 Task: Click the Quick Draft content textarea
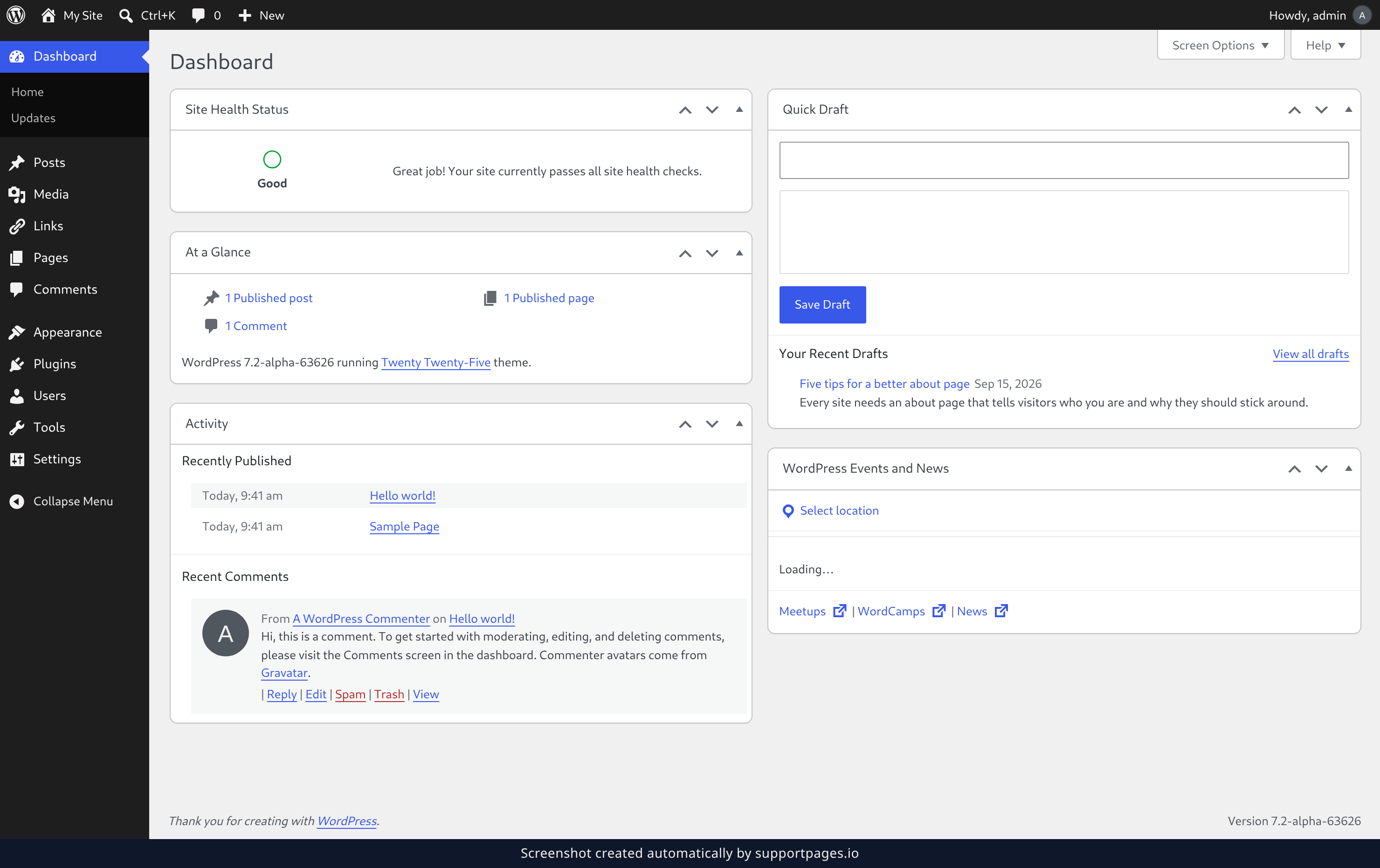click(x=1063, y=232)
